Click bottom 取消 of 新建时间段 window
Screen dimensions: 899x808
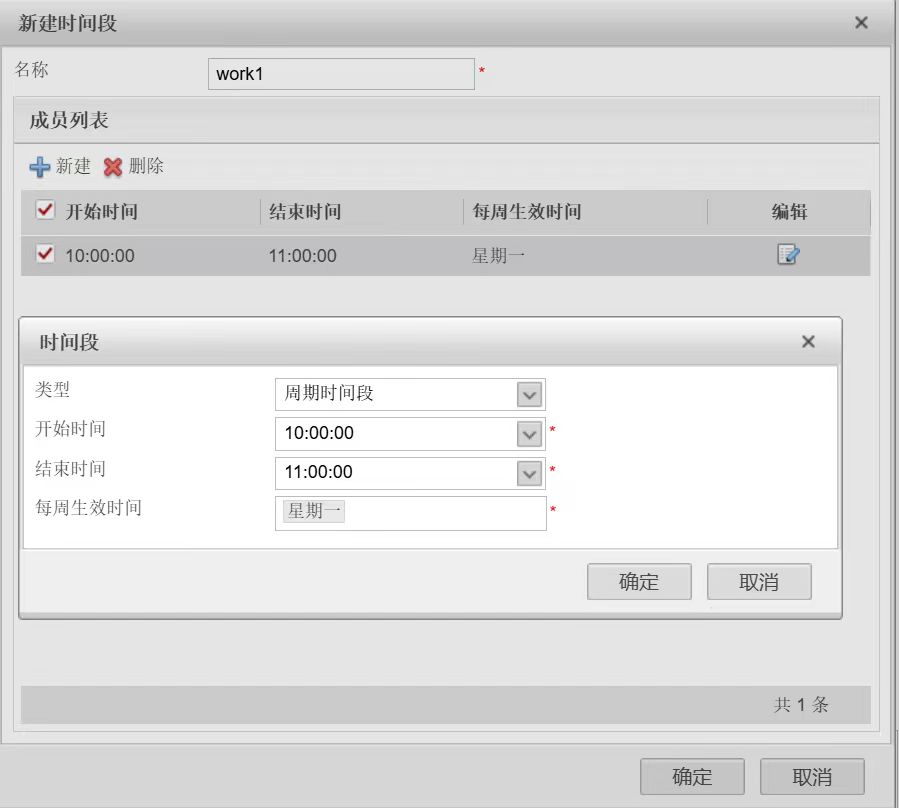point(812,776)
